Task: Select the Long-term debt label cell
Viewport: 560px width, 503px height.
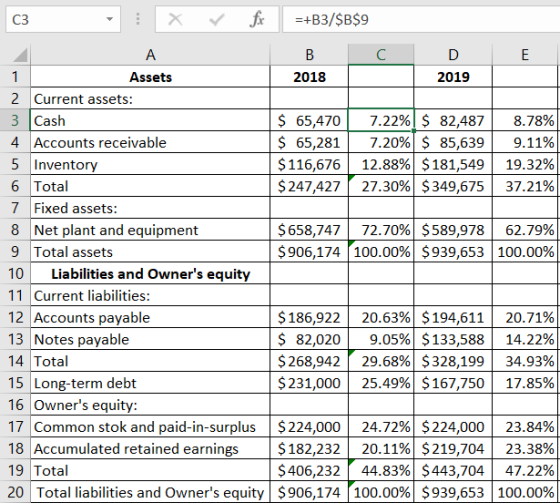Action: point(150,383)
